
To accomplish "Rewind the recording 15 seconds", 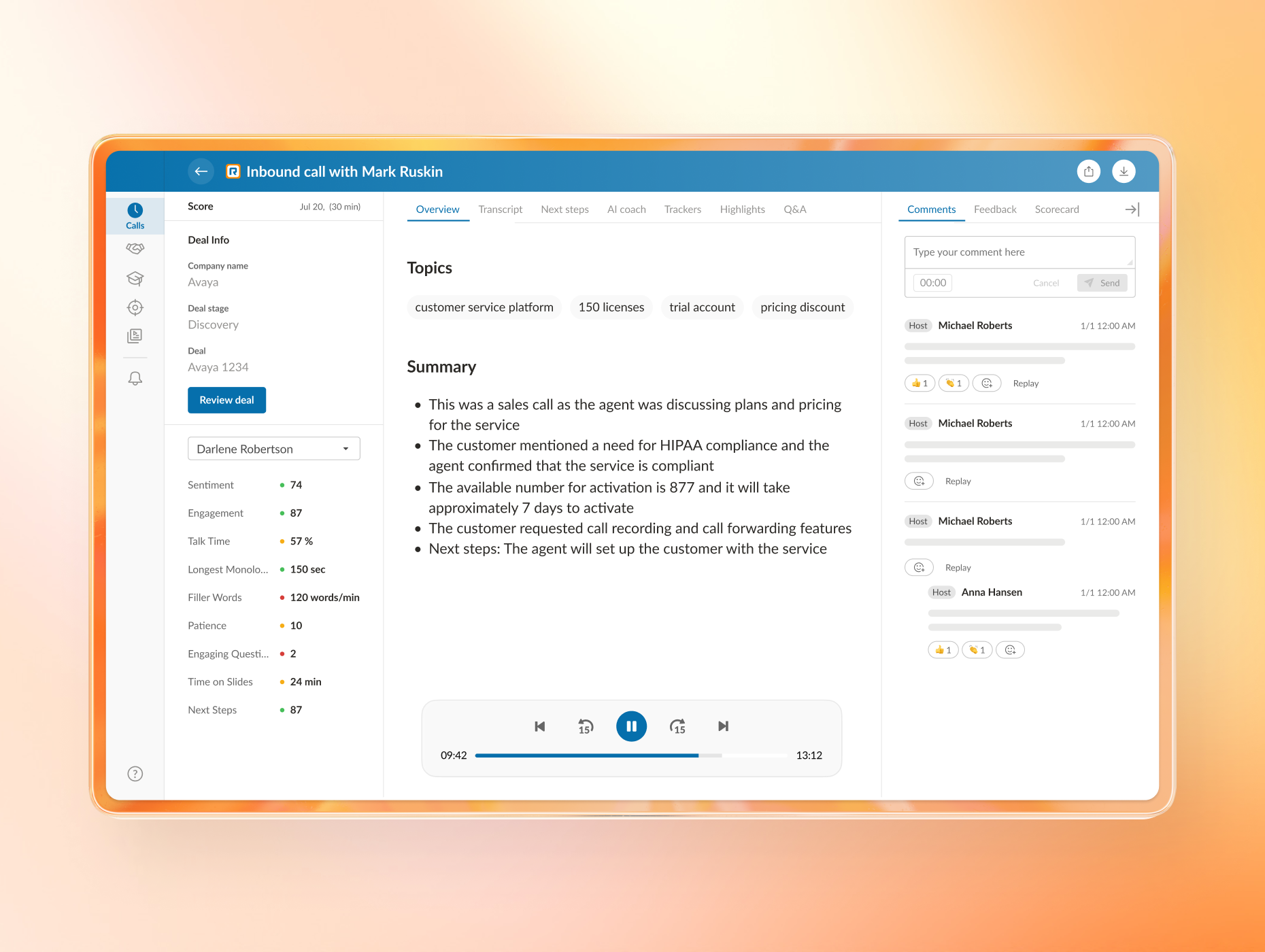I will [x=585, y=726].
